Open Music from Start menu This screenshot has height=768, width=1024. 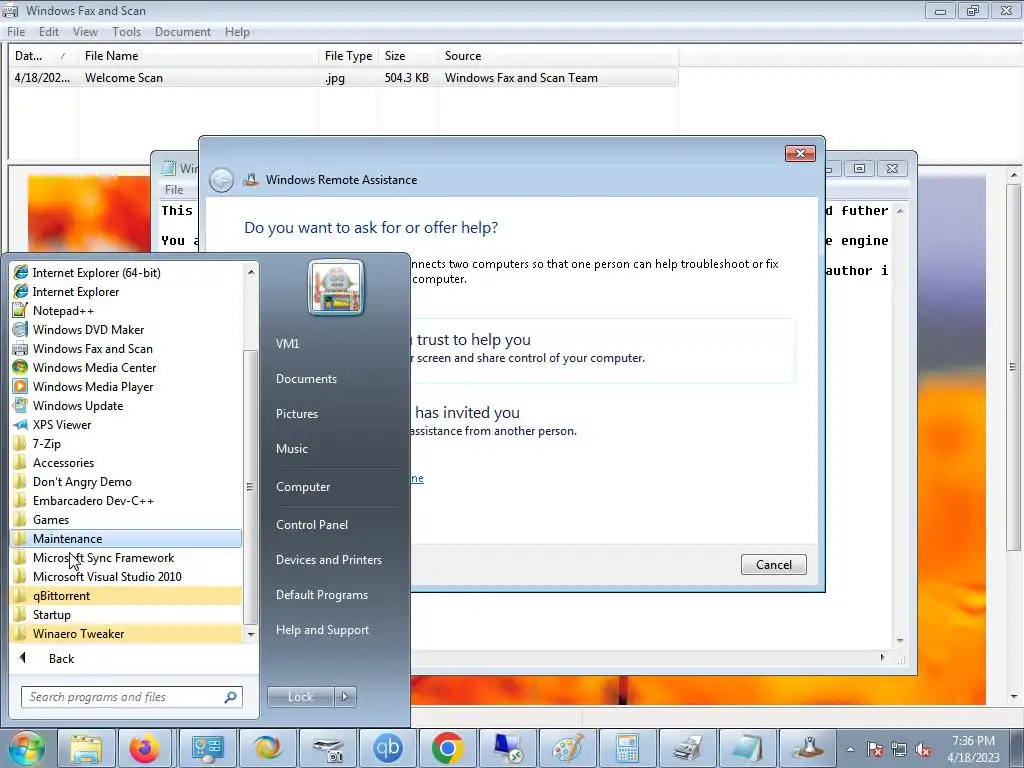[292, 449]
